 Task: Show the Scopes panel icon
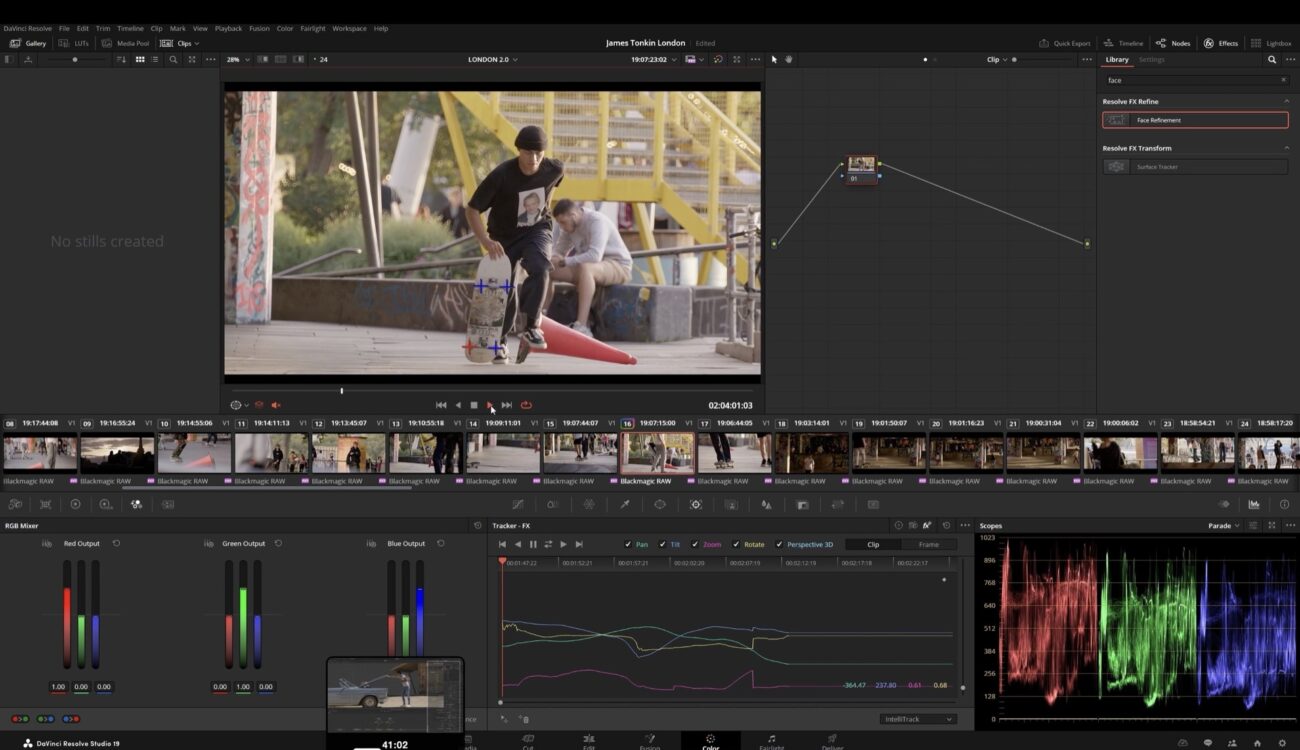click(x=1254, y=504)
